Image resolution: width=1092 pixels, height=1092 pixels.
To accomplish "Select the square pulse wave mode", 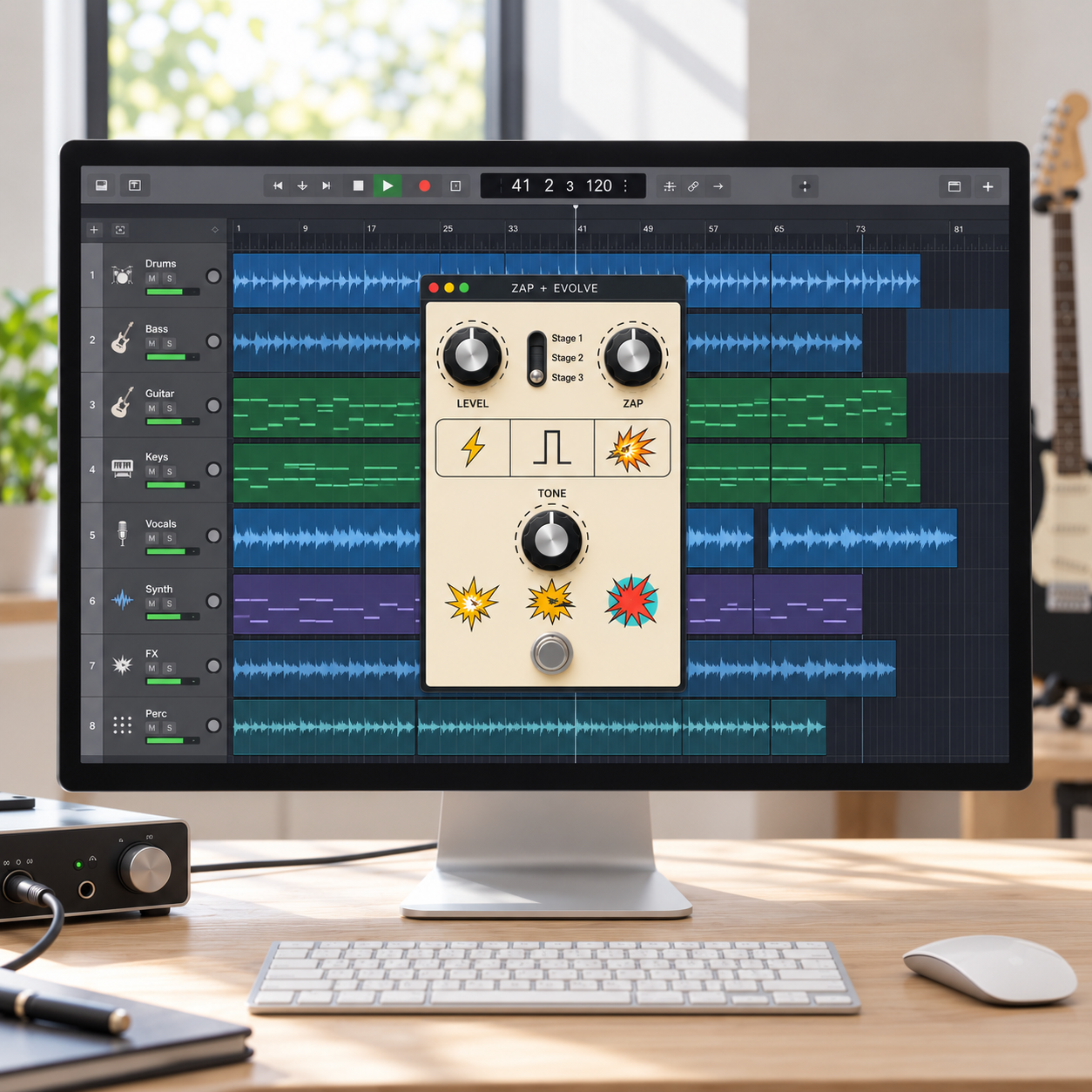I will [x=552, y=448].
